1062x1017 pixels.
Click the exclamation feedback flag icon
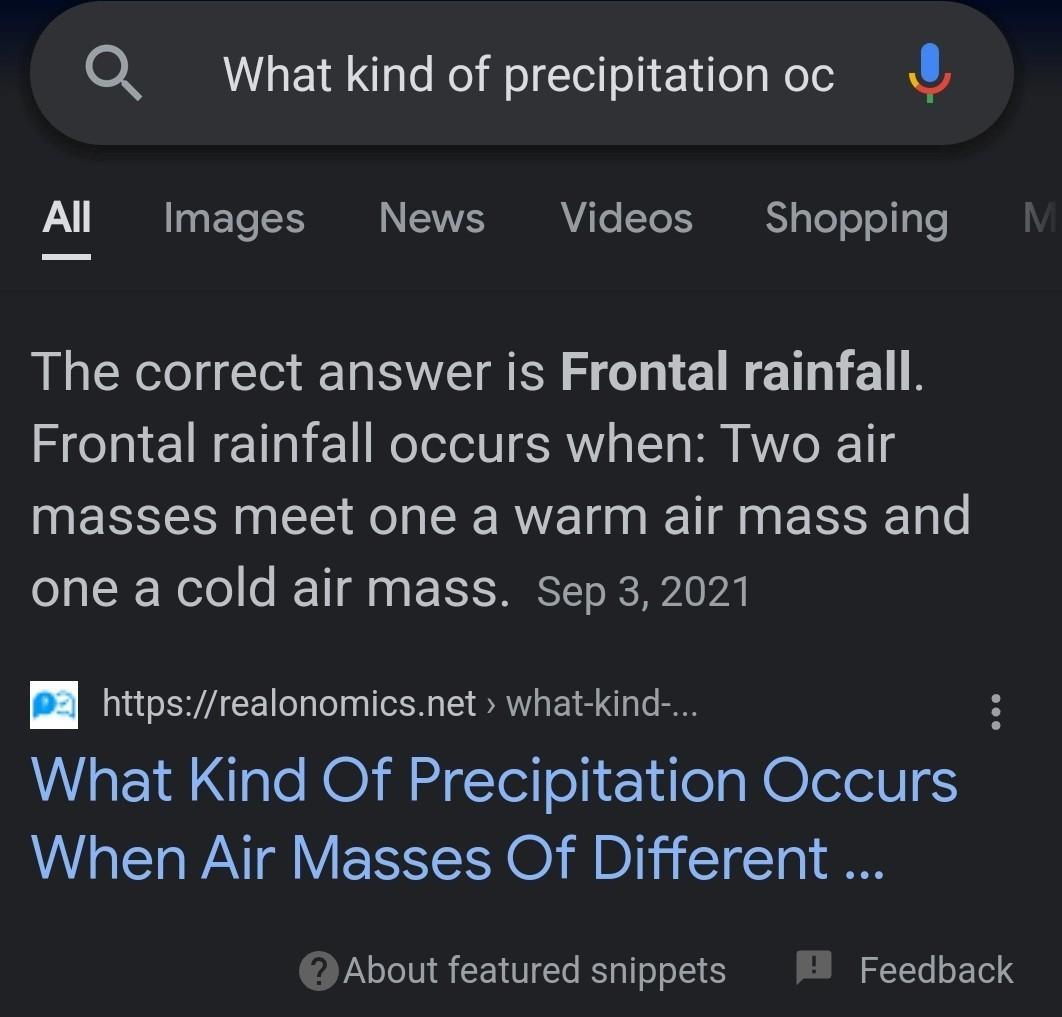point(813,966)
